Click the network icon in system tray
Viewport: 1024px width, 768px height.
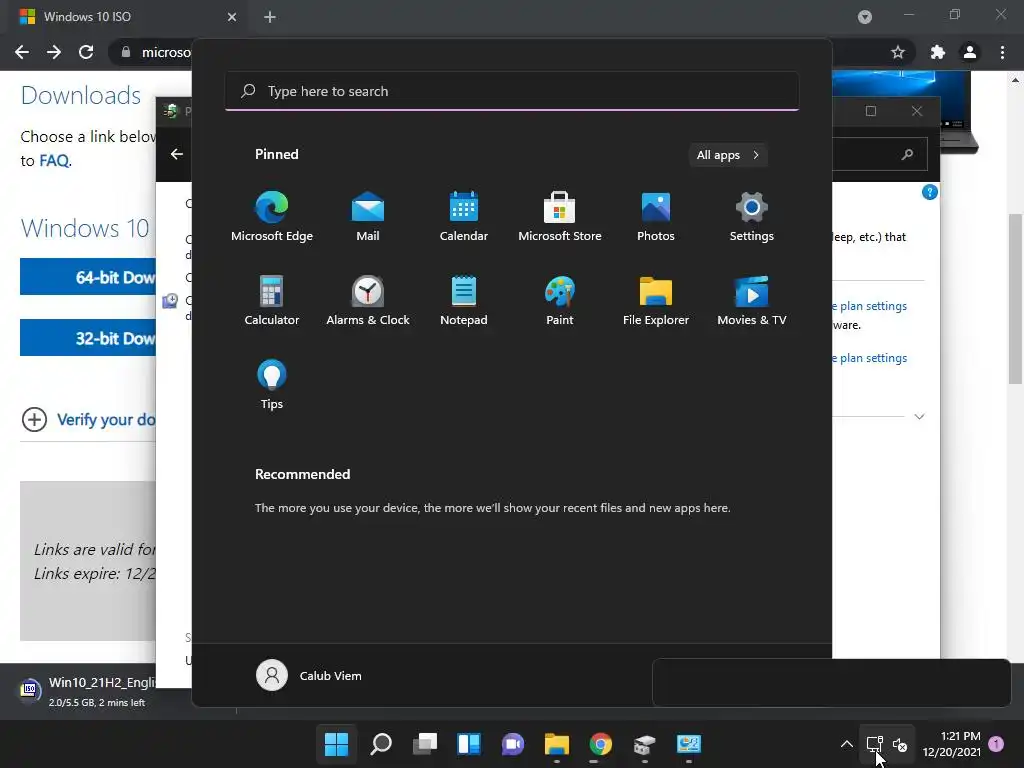click(x=874, y=744)
